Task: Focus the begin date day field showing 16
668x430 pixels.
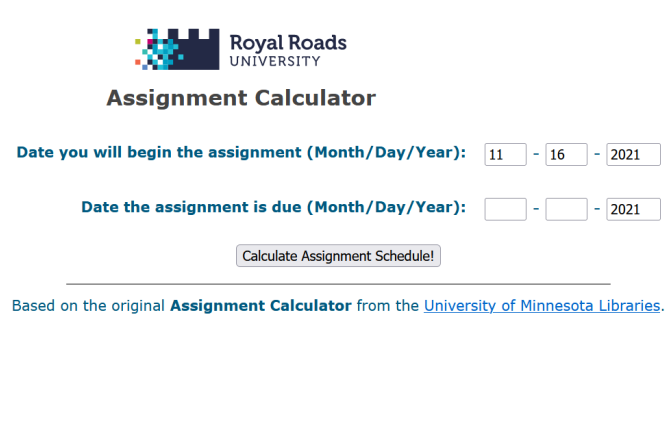Action: [566, 154]
